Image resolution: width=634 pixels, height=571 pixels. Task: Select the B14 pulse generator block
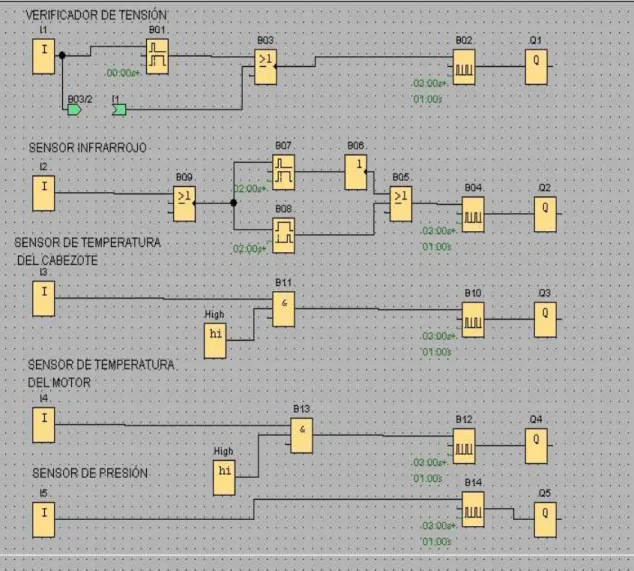click(473, 509)
